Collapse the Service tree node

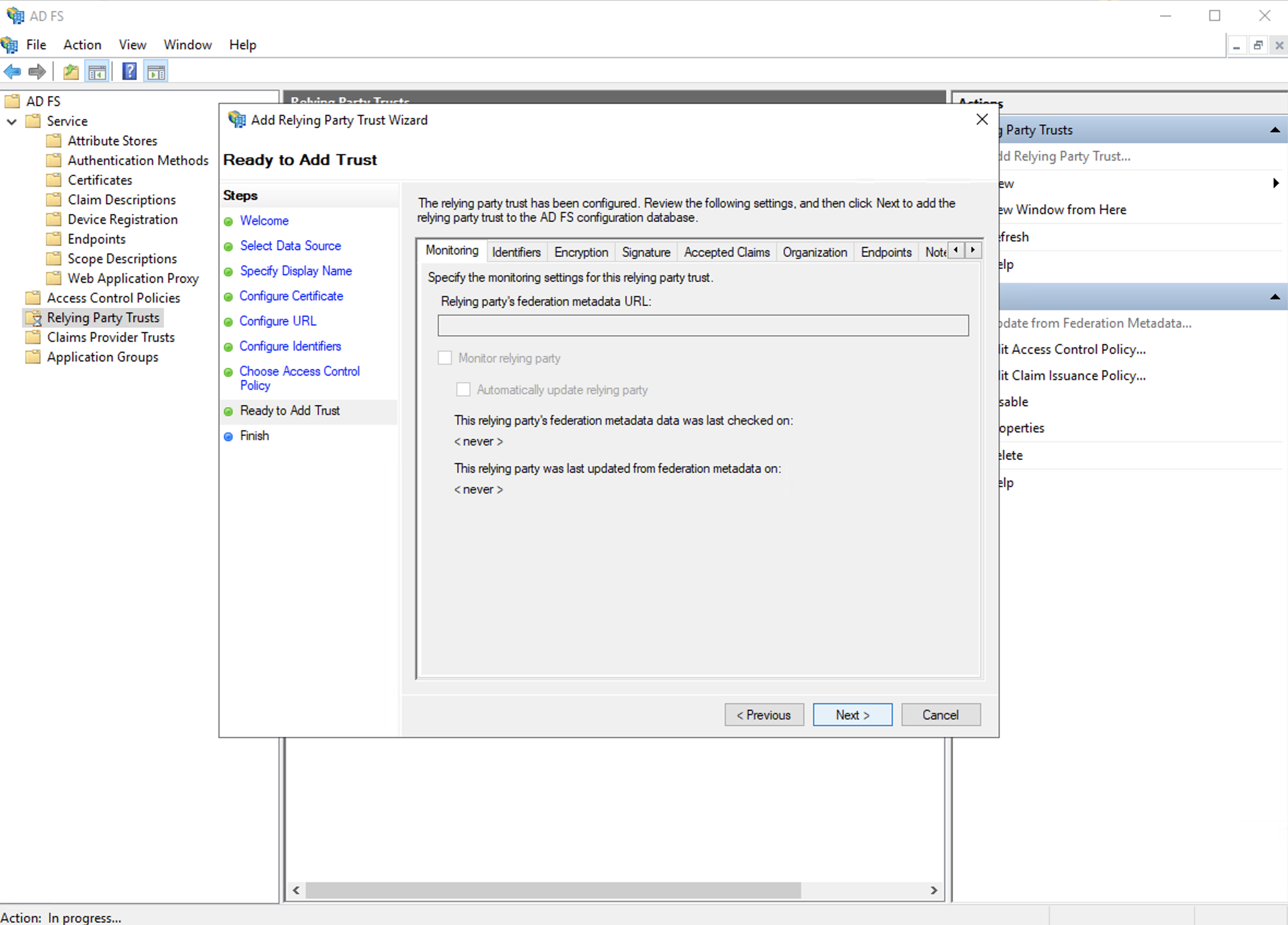click(x=12, y=121)
